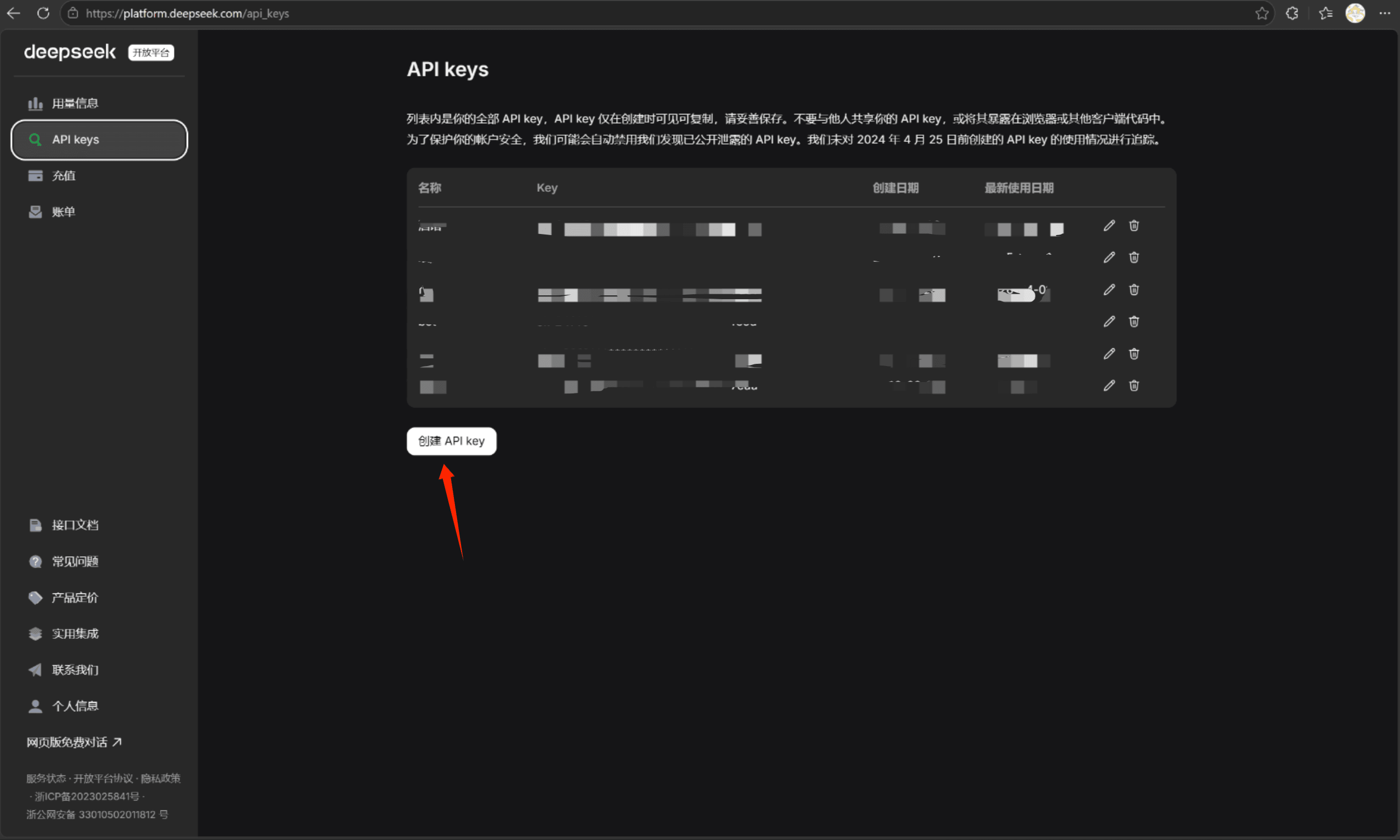This screenshot has width=1400, height=840.
Task: Click the browser address bar URL
Action: (187, 13)
